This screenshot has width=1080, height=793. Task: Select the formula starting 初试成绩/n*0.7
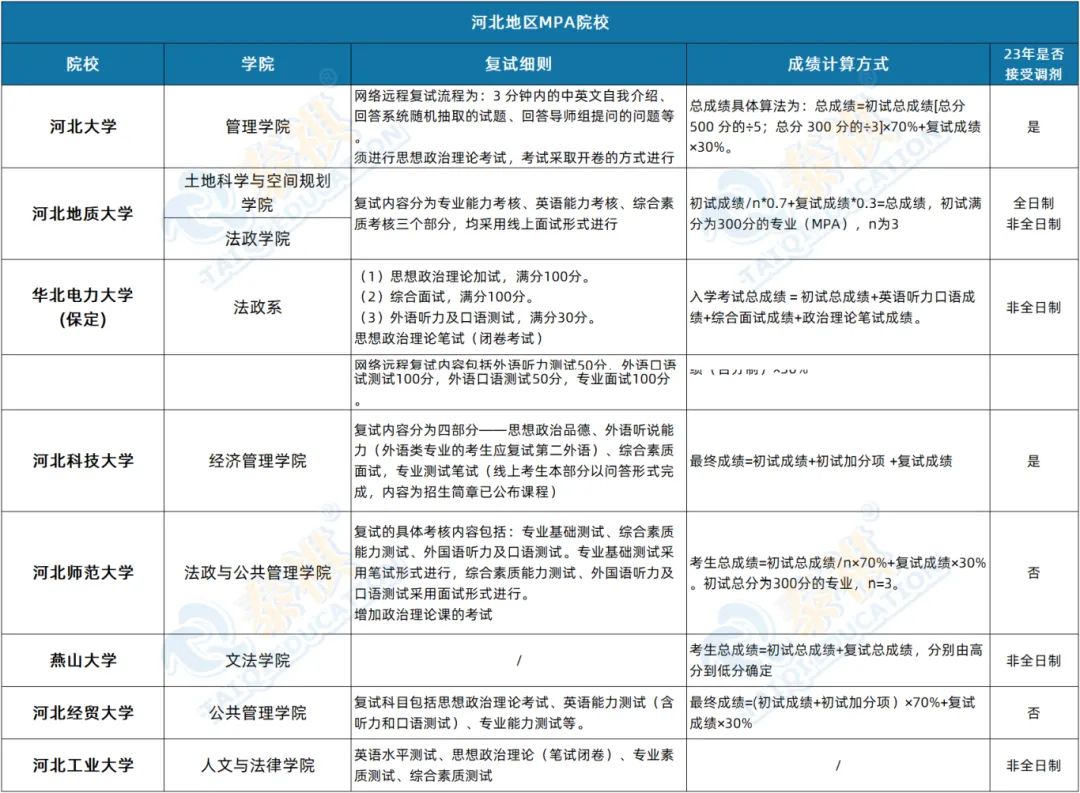(x=835, y=213)
